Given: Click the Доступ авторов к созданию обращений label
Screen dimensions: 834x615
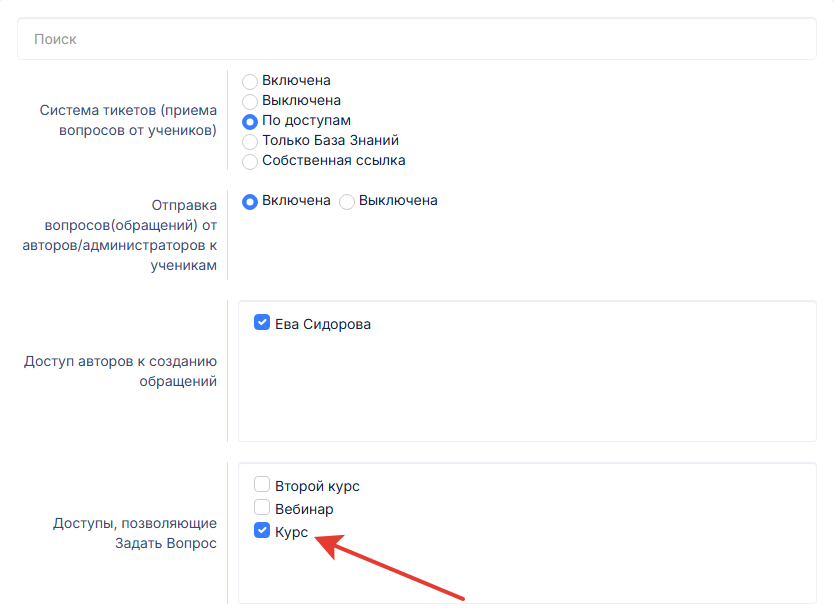Looking at the screenshot, I should click(120, 371).
